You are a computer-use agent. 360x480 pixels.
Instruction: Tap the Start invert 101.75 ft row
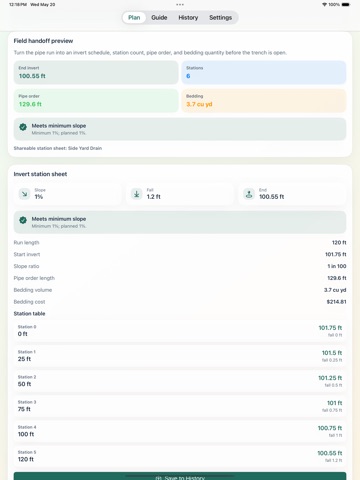click(180, 254)
